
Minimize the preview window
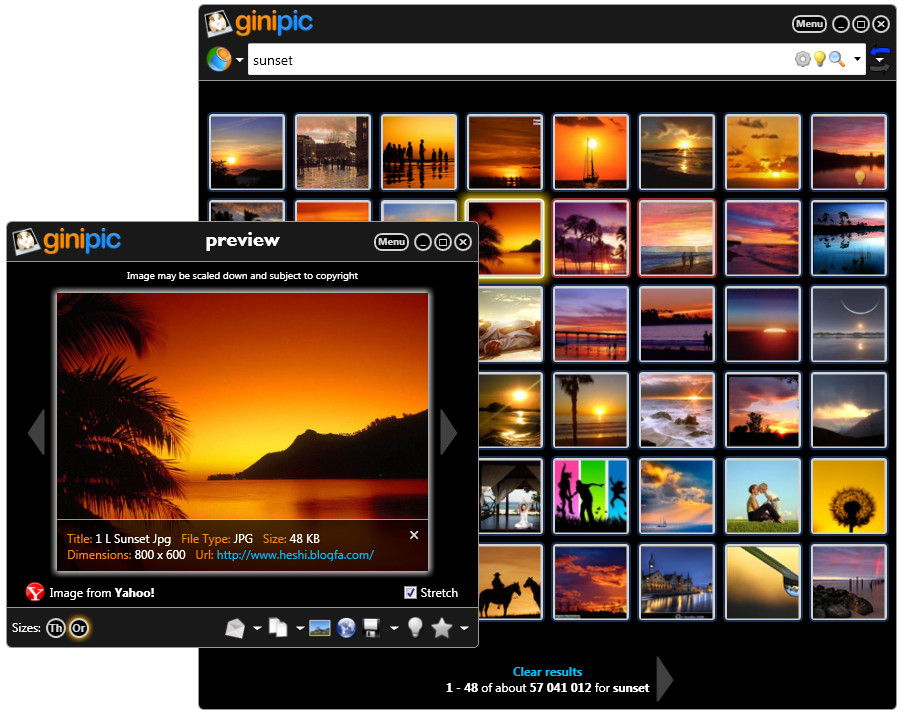(423, 242)
